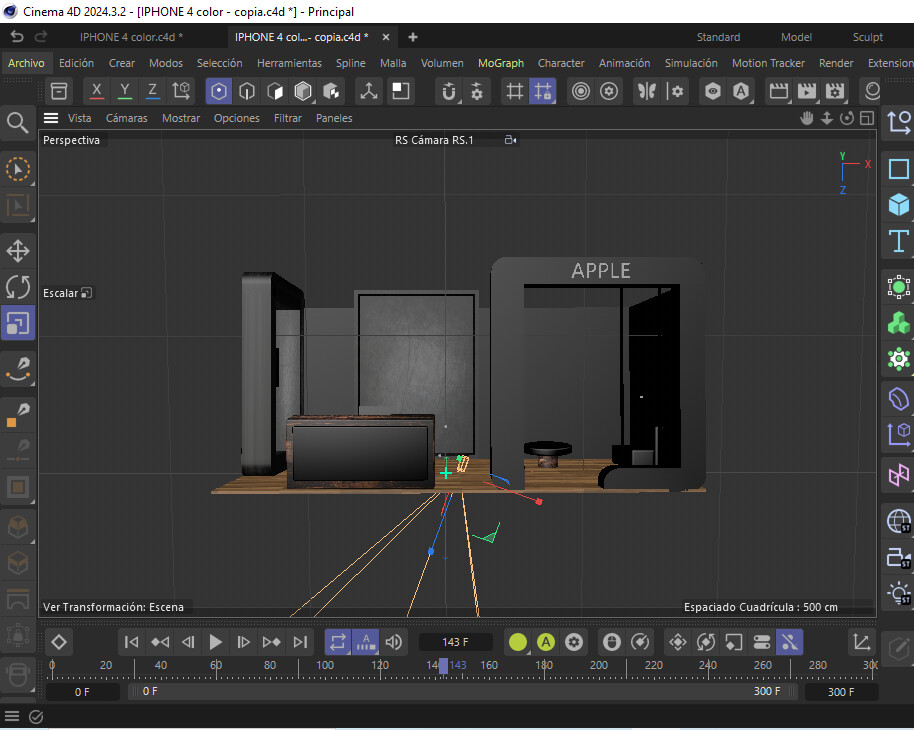The height and width of the screenshot is (730, 914).
Task: Enable automatic keyframing
Action: tap(546, 642)
